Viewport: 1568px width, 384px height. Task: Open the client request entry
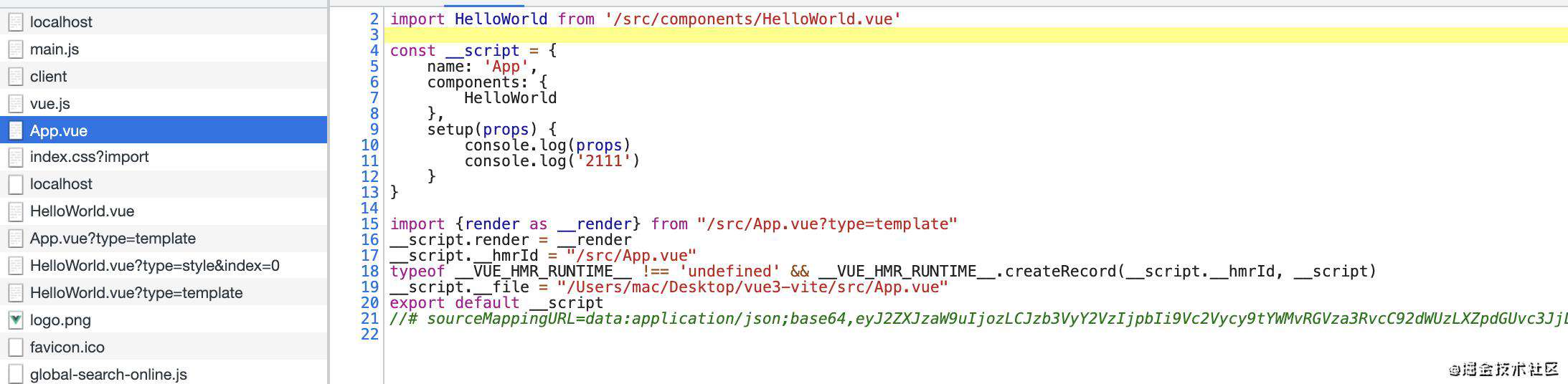point(164,76)
